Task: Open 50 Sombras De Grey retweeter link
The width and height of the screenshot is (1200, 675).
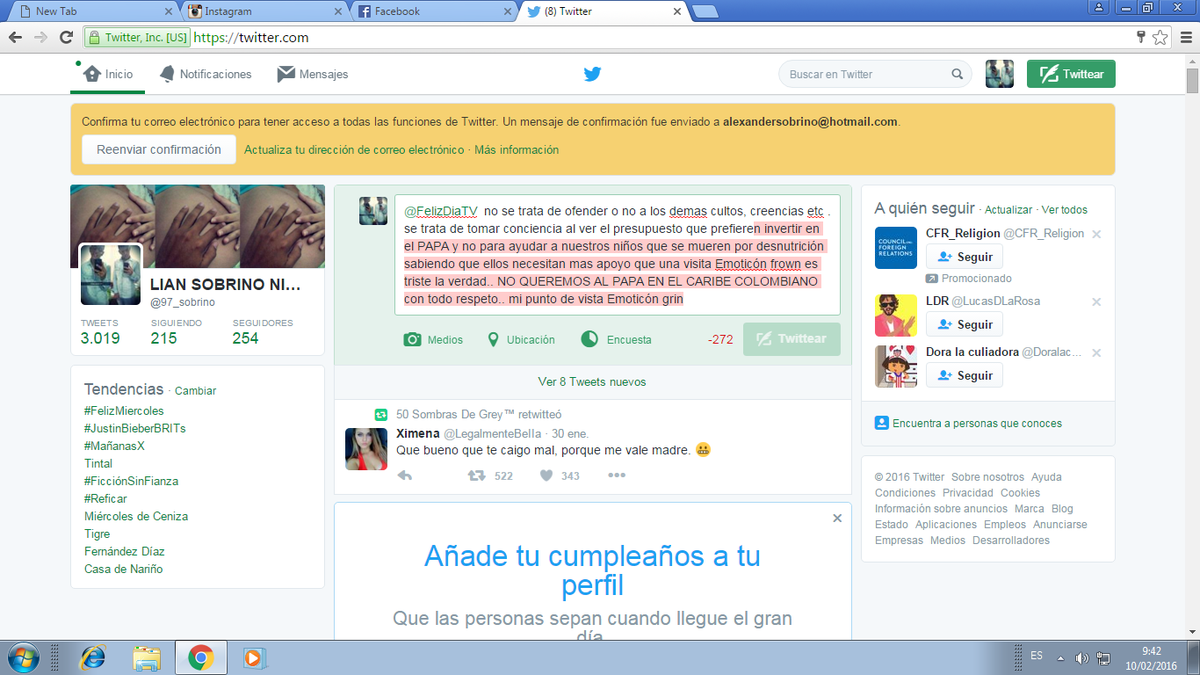Action: 454,414
